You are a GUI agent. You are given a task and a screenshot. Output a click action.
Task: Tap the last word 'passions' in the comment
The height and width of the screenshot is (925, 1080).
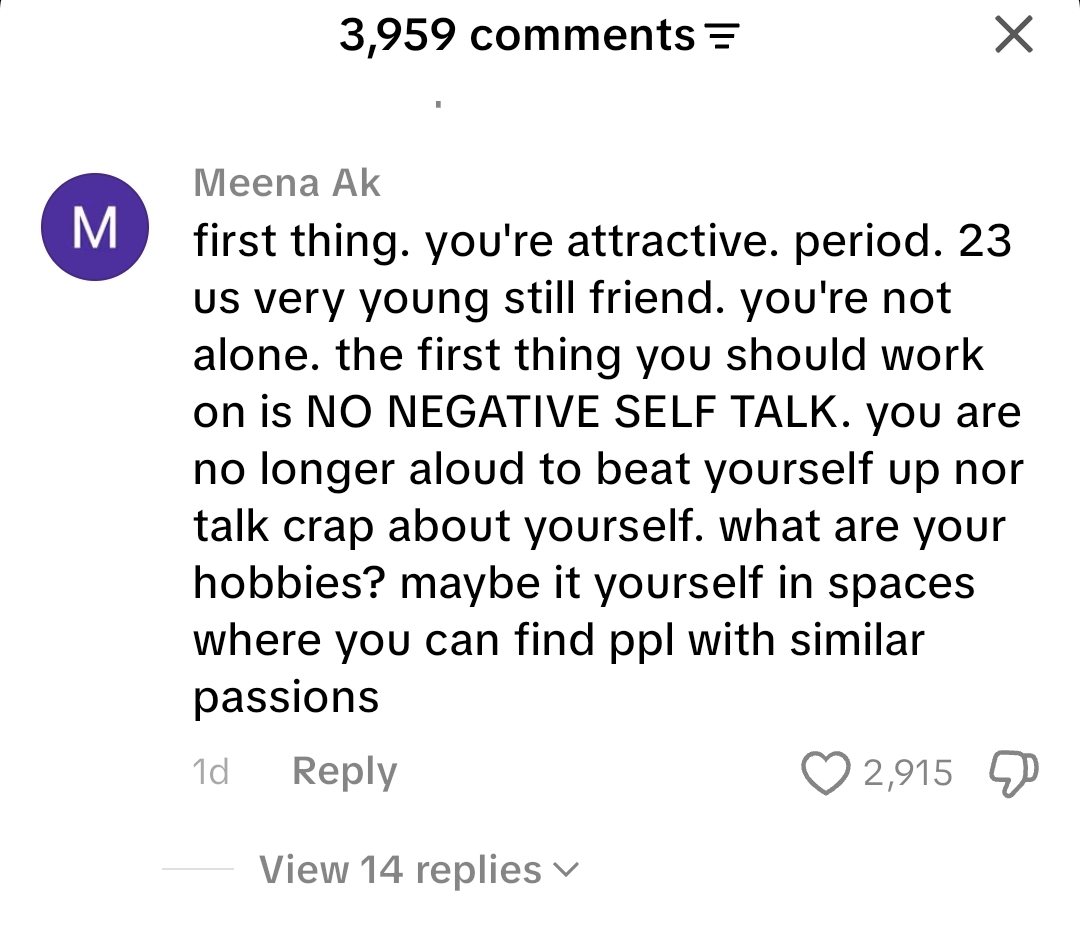click(x=286, y=698)
